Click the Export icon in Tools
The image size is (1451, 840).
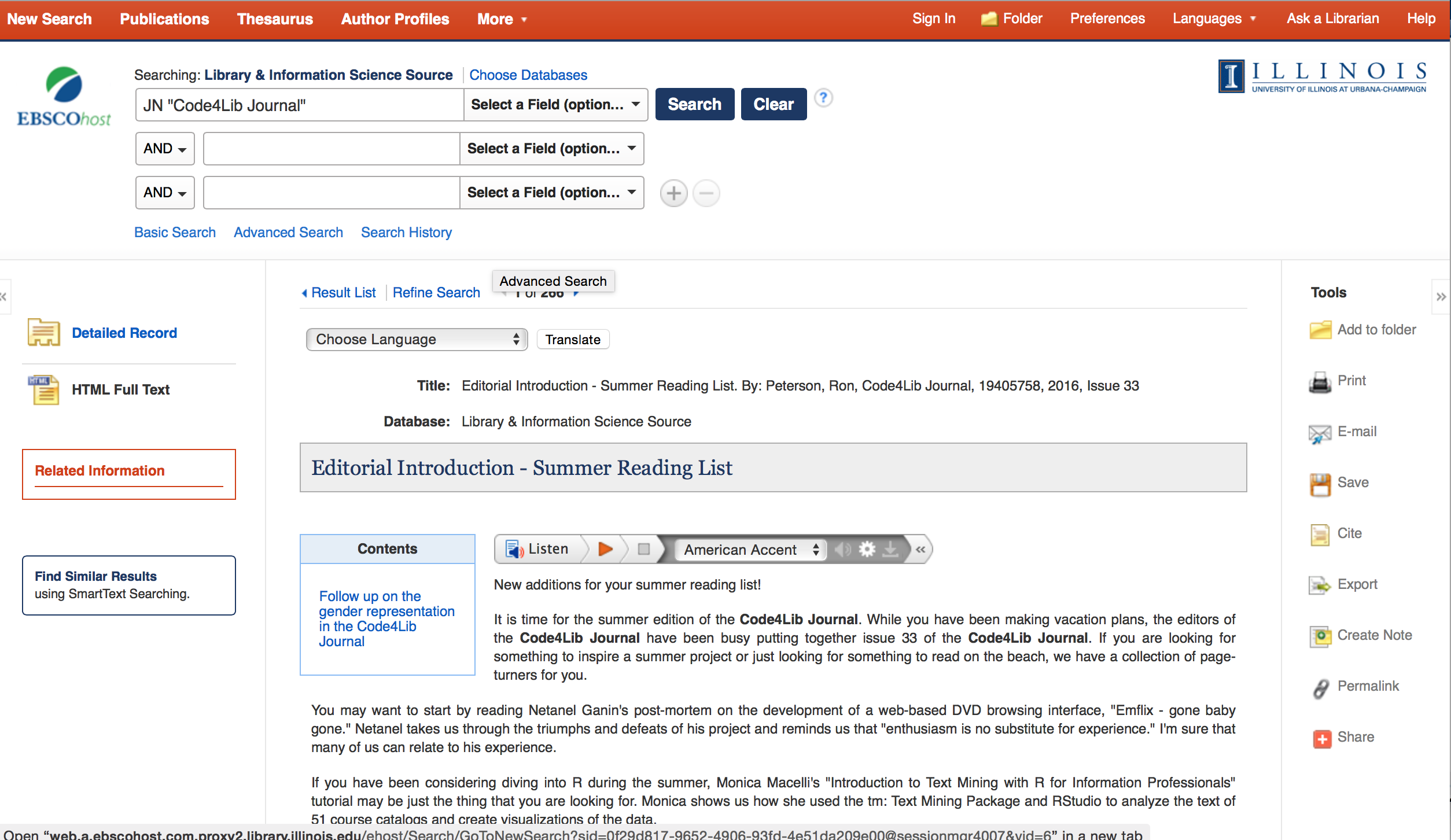1320,585
